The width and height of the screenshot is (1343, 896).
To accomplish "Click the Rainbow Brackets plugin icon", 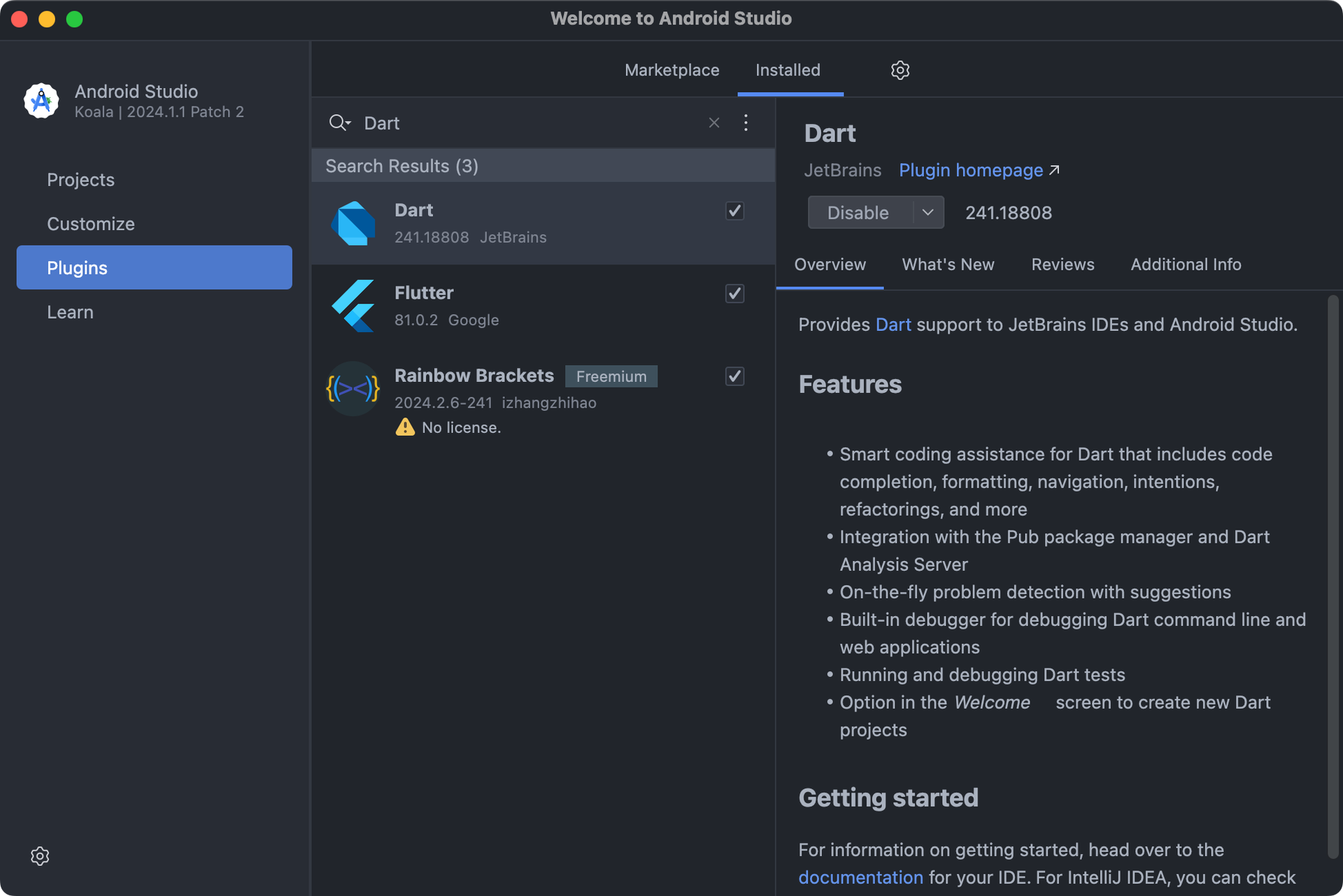I will click(x=353, y=389).
